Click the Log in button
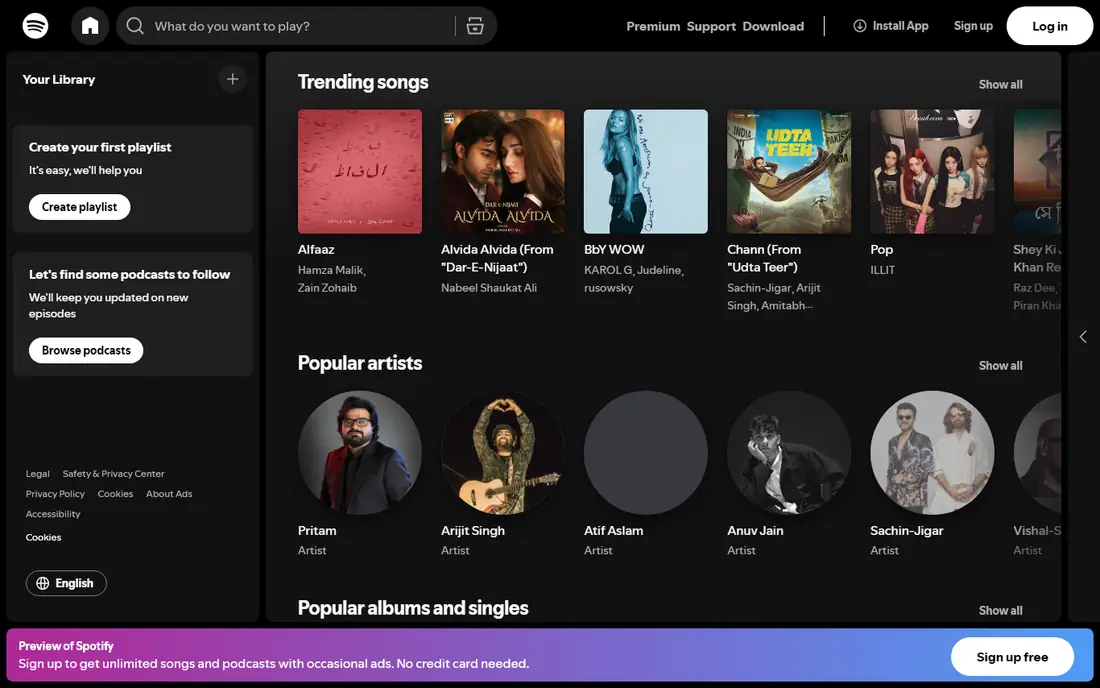Screen dimensions: 1100x688 click(x=1049, y=26)
